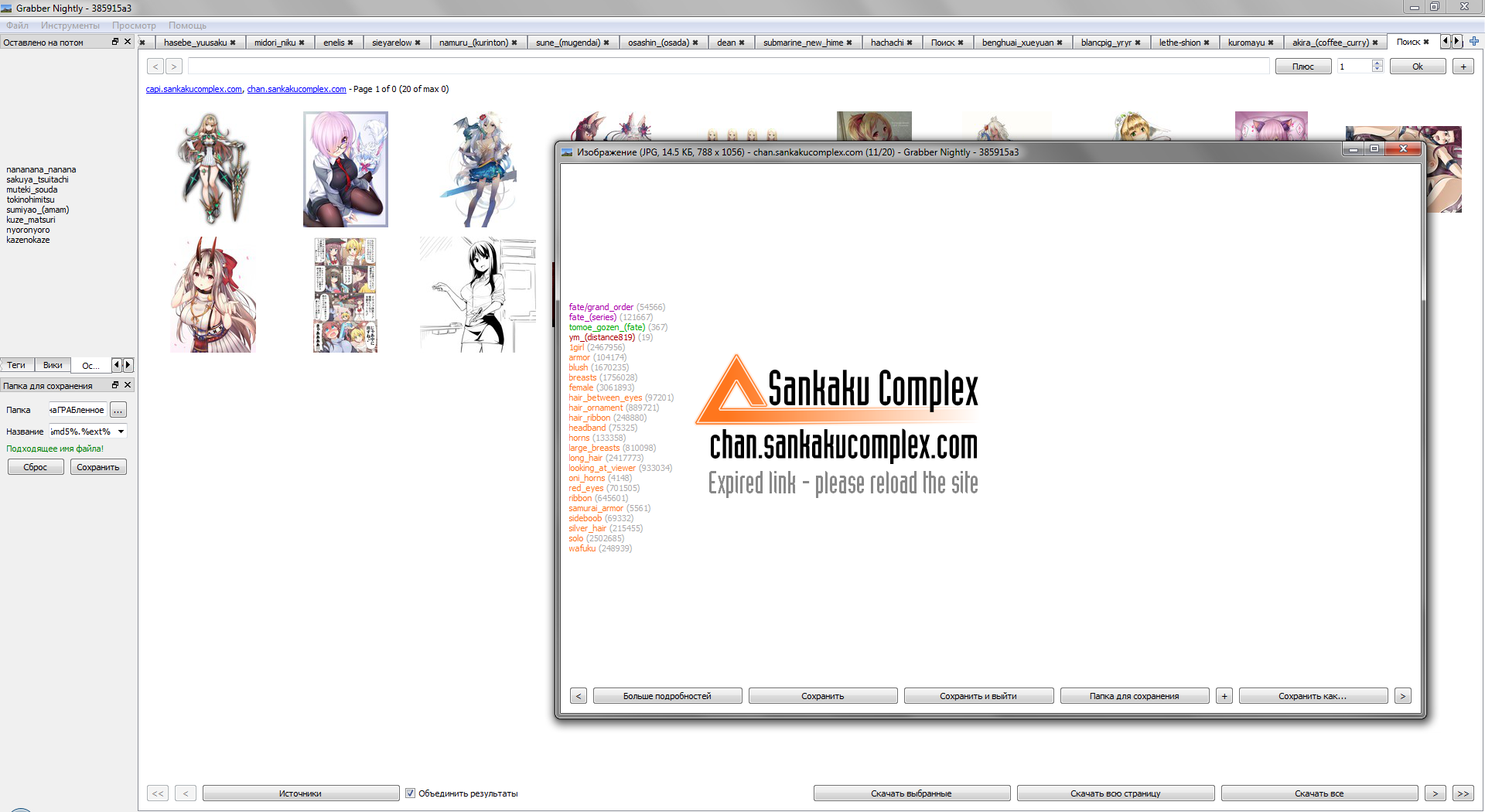Open the chan.sankakucomplex.com source link
The image size is (1485, 812).
pyautogui.click(x=297, y=90)
